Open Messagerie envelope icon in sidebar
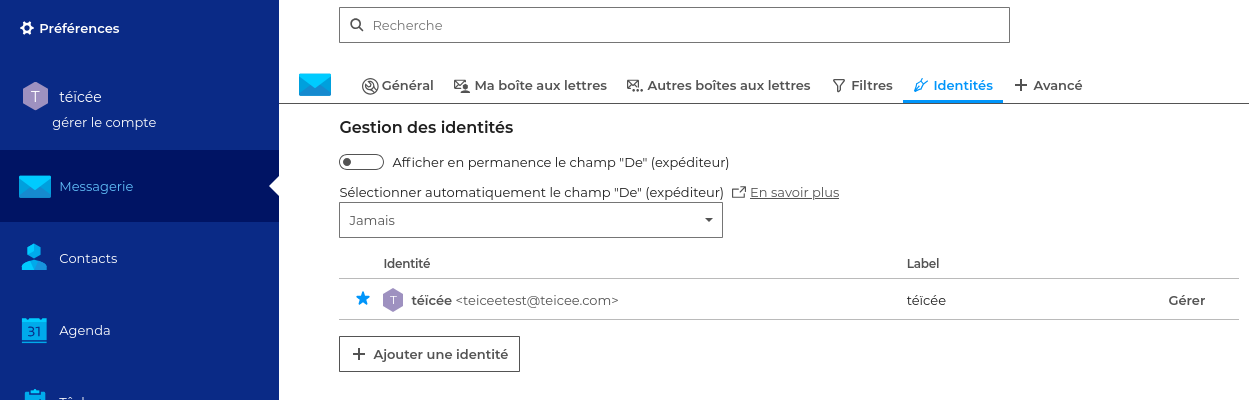The height and width of the screenshot is (400, 1249). coord(35,186)
